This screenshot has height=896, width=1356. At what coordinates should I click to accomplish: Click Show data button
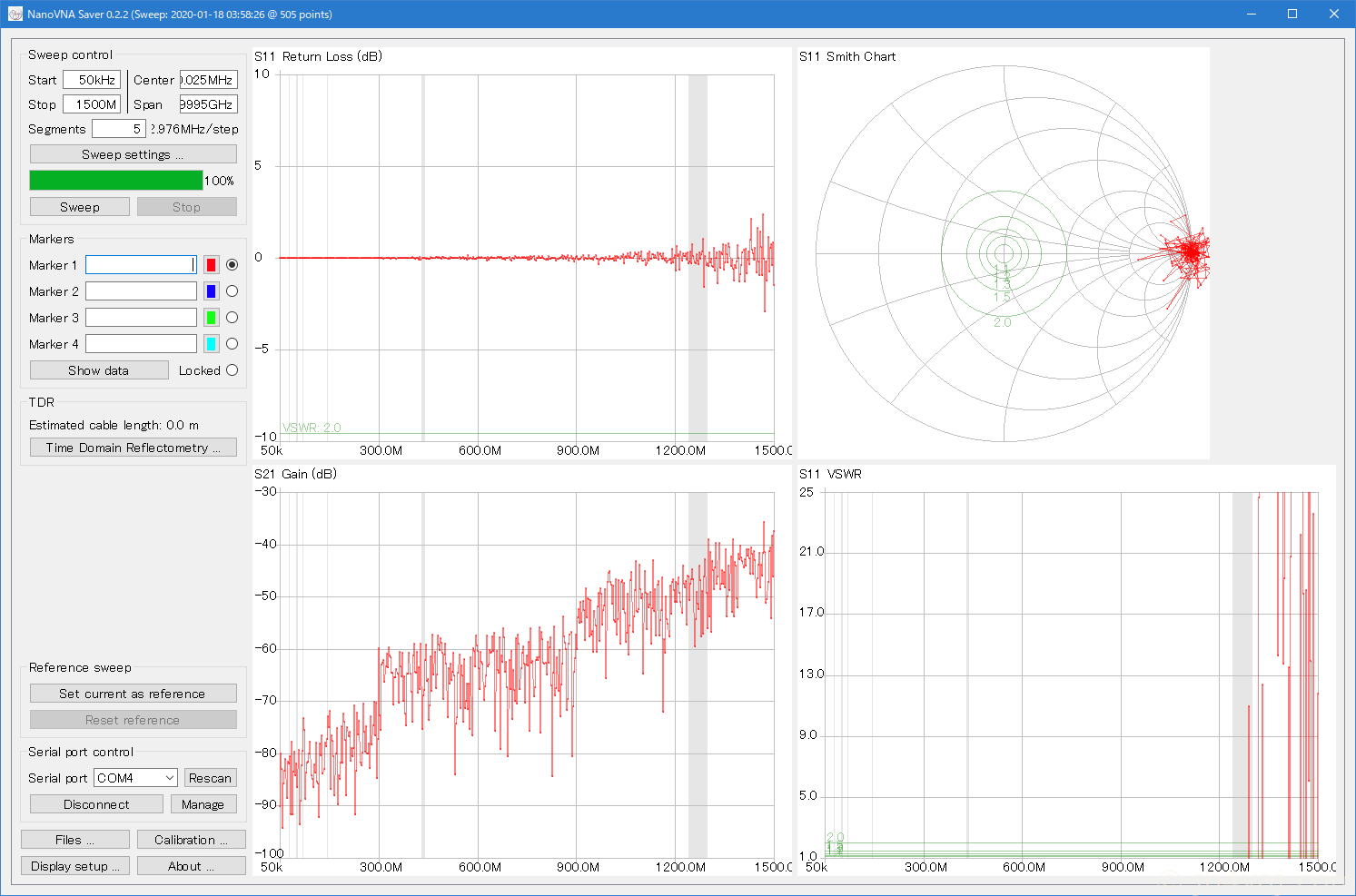tap(99, 370)
